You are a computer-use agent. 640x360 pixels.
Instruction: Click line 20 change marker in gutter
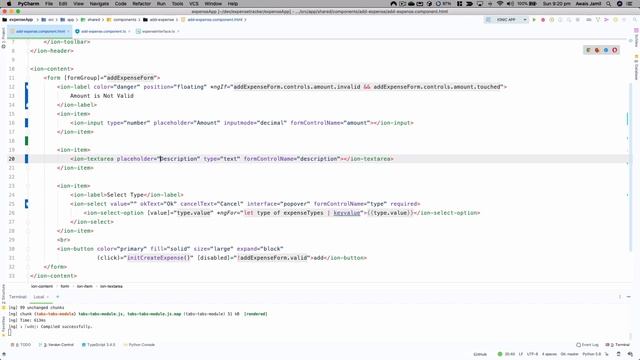(x=27, y=159)
